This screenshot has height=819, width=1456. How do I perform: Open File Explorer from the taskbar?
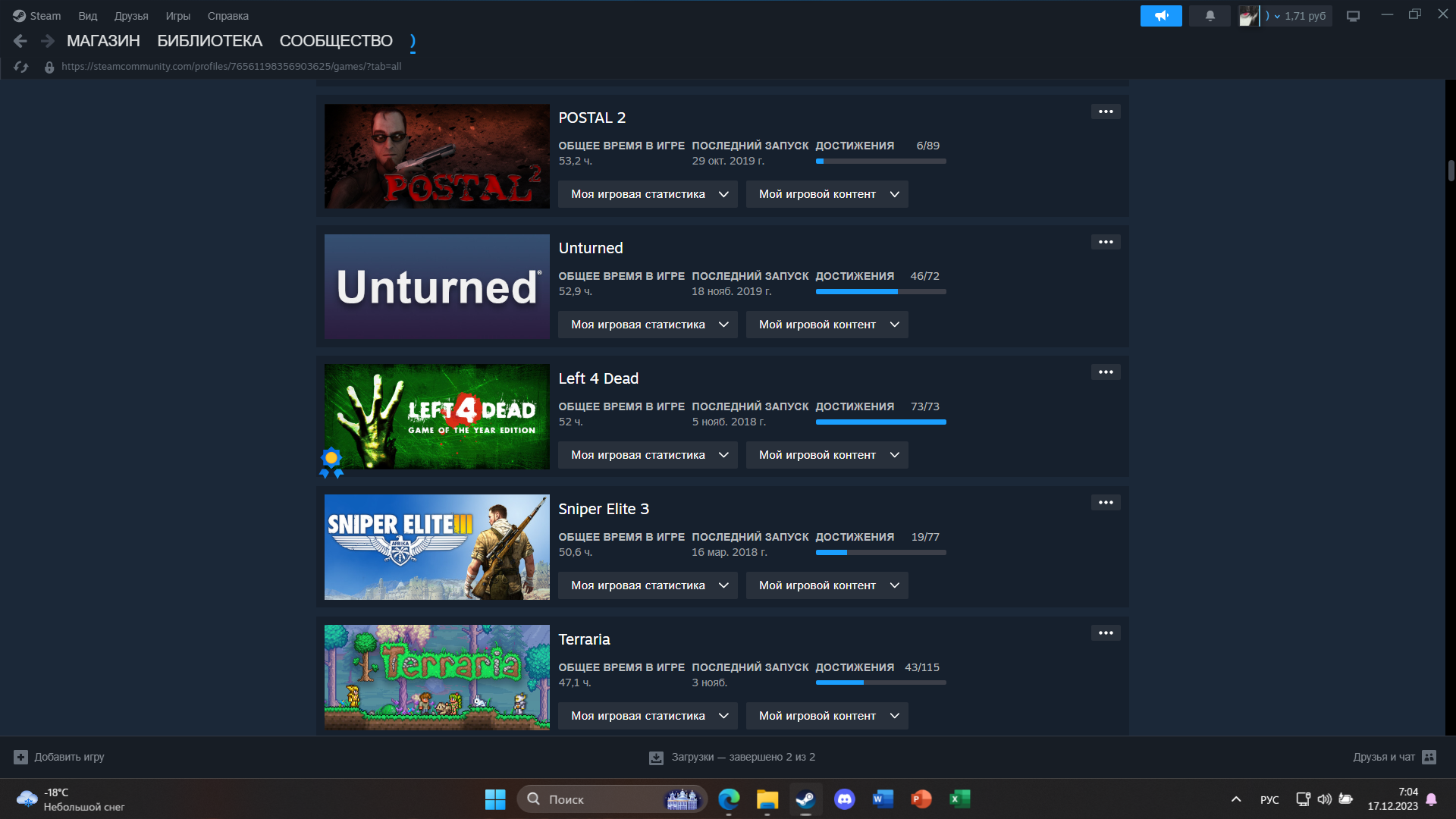coord(767,799)
